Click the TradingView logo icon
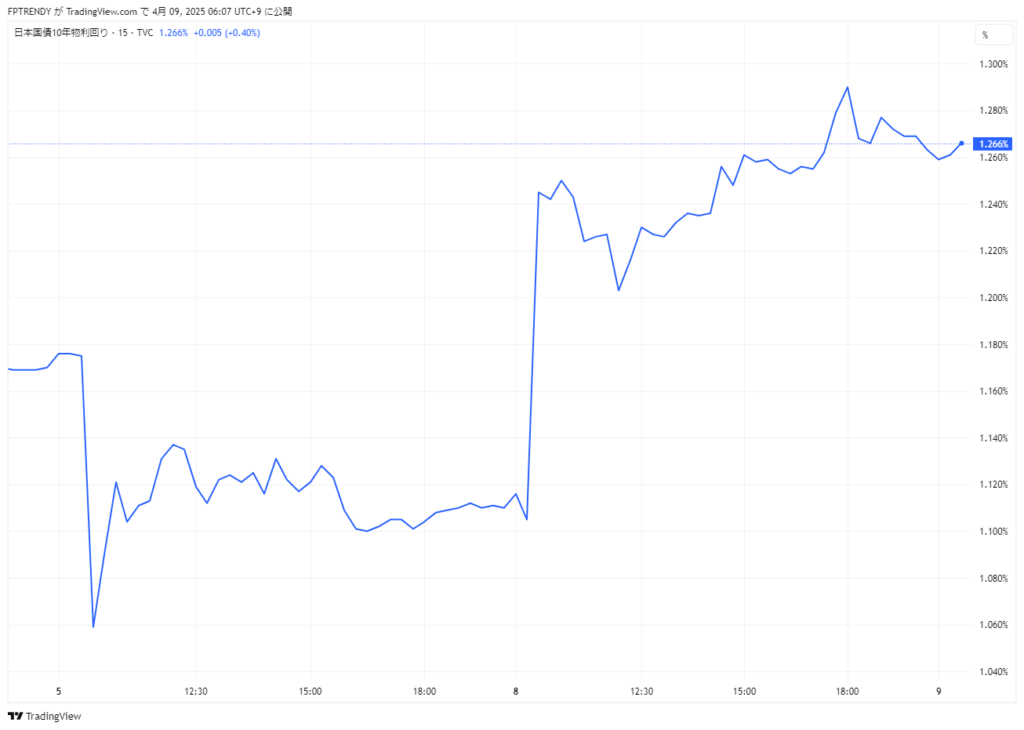The image size is (1024, 730). [14, 716]
